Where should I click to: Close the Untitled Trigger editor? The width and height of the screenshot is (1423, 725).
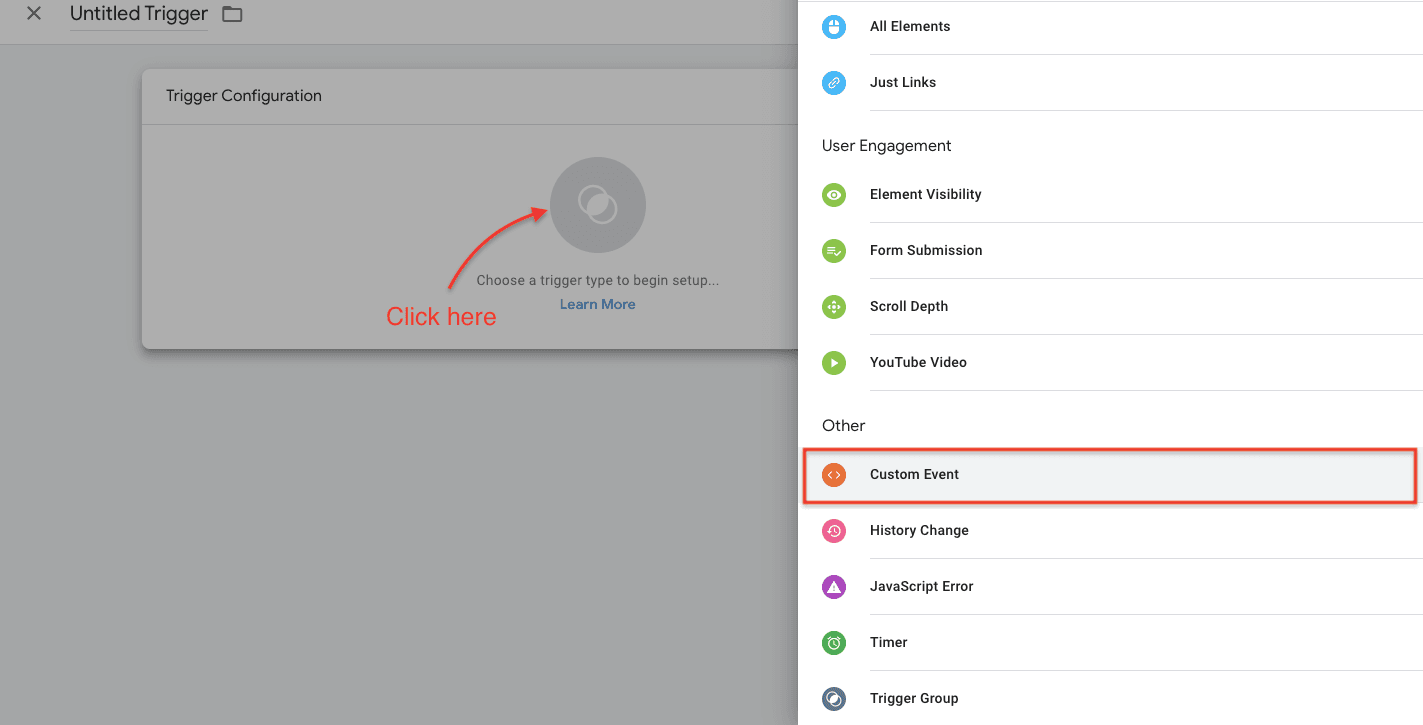click(34, 14)
